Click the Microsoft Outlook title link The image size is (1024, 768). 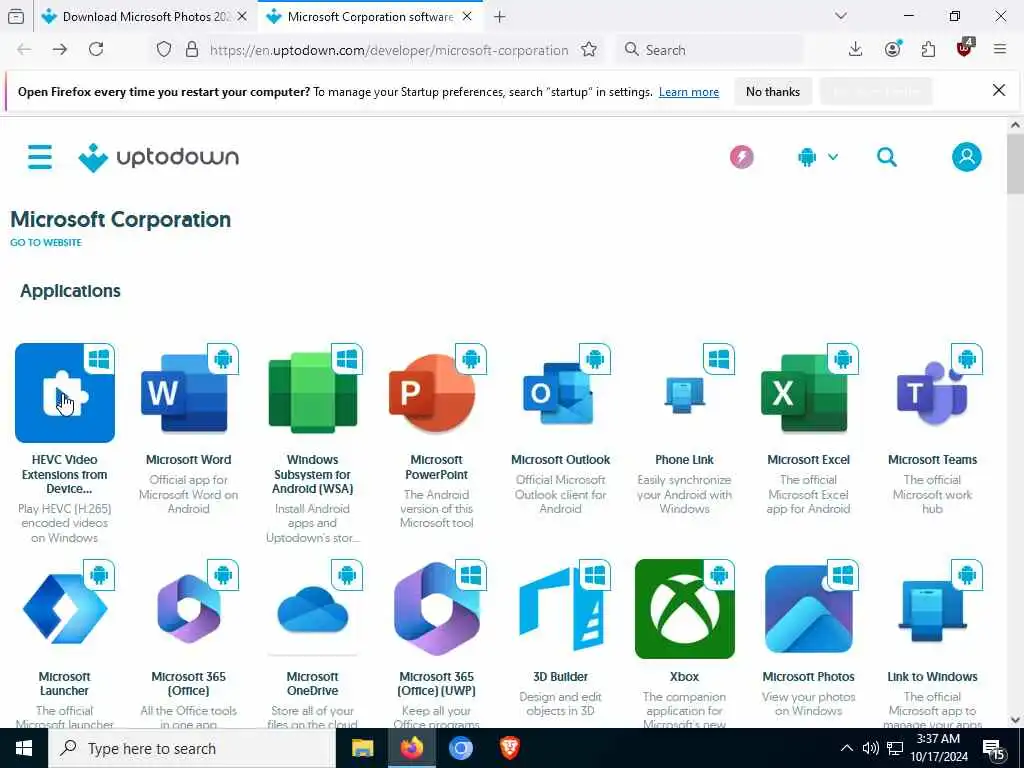[560, 460]
